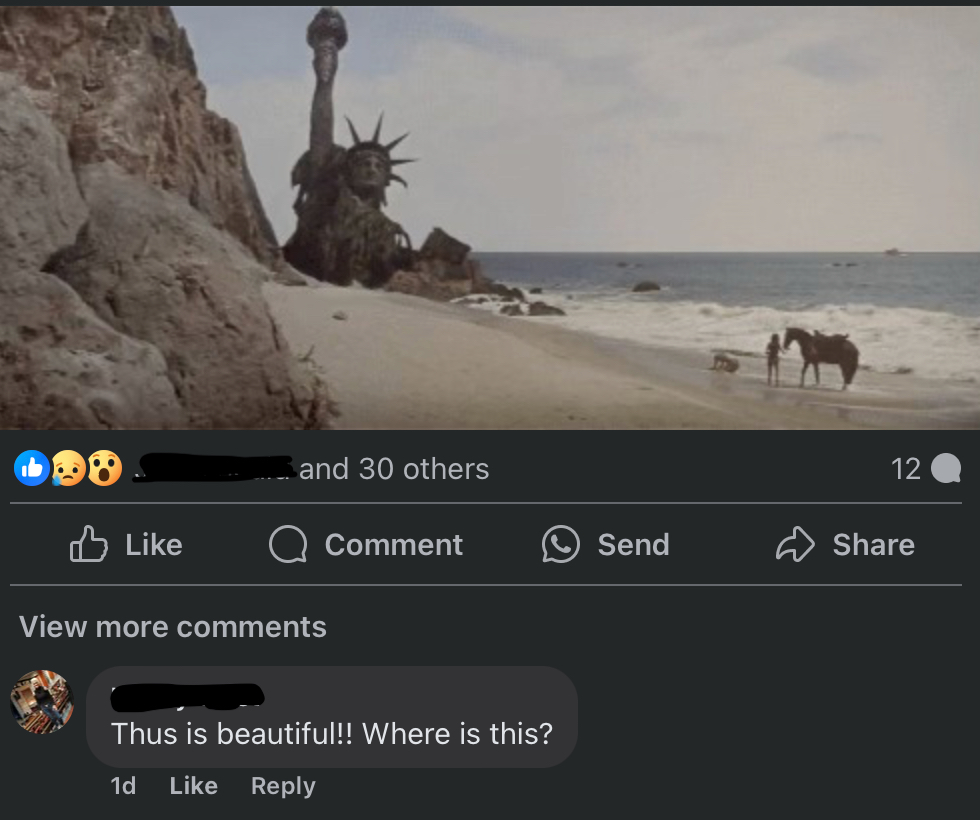This screenshot has width=980, height=820.
Task: Click the blue thumbs-up reaction emoji
Action: [32, 468]
